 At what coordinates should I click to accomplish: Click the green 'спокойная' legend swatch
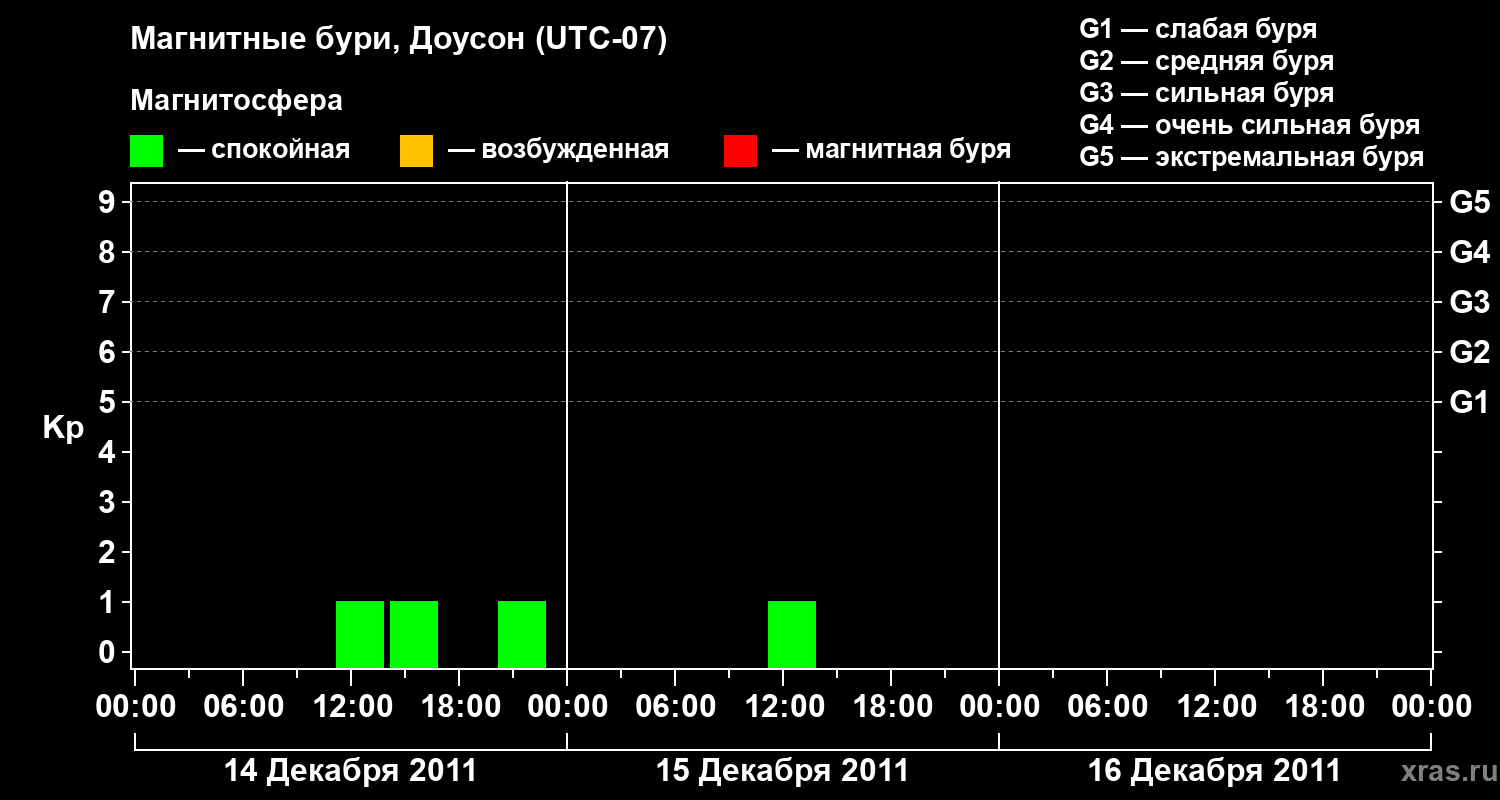pyautogui.click(x=146, y=151)
